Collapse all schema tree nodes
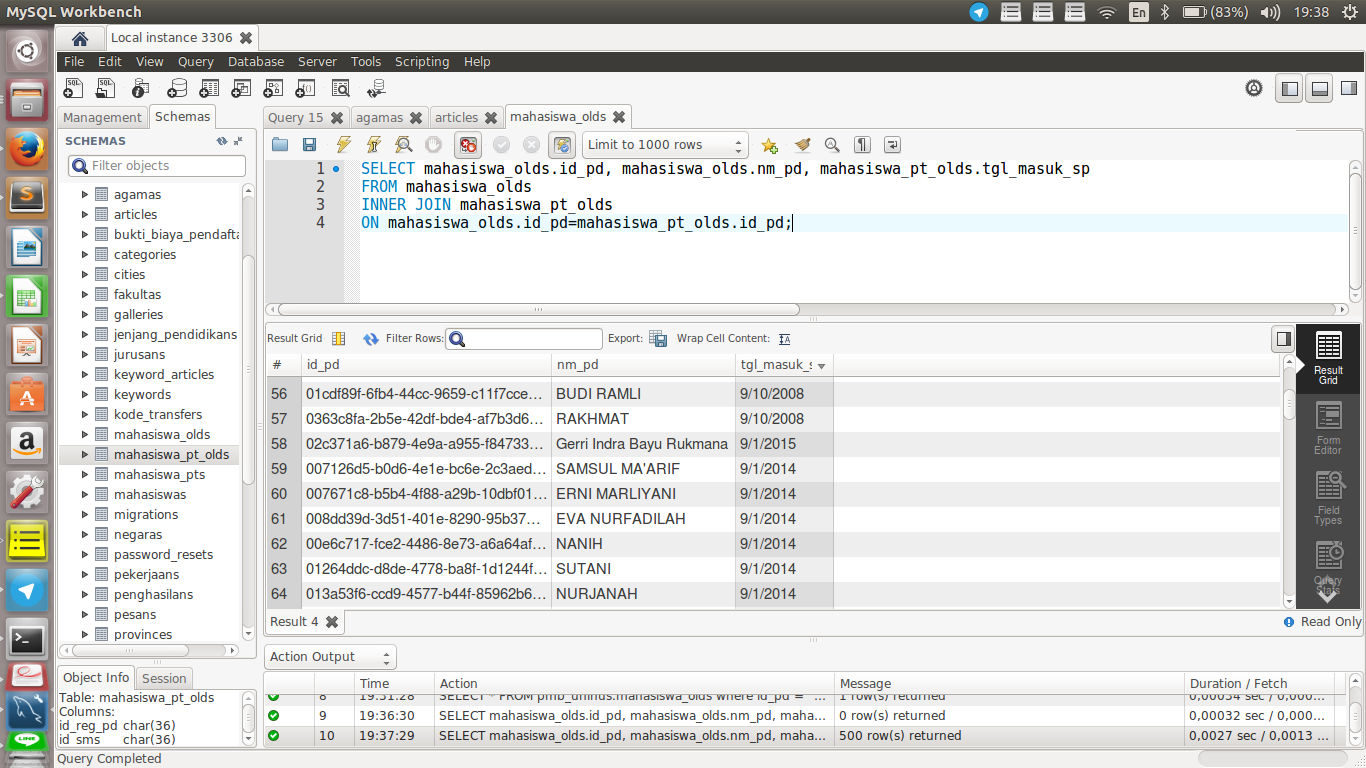The height and width of the screenshot is (768, 1366). [x=238, y=141]
